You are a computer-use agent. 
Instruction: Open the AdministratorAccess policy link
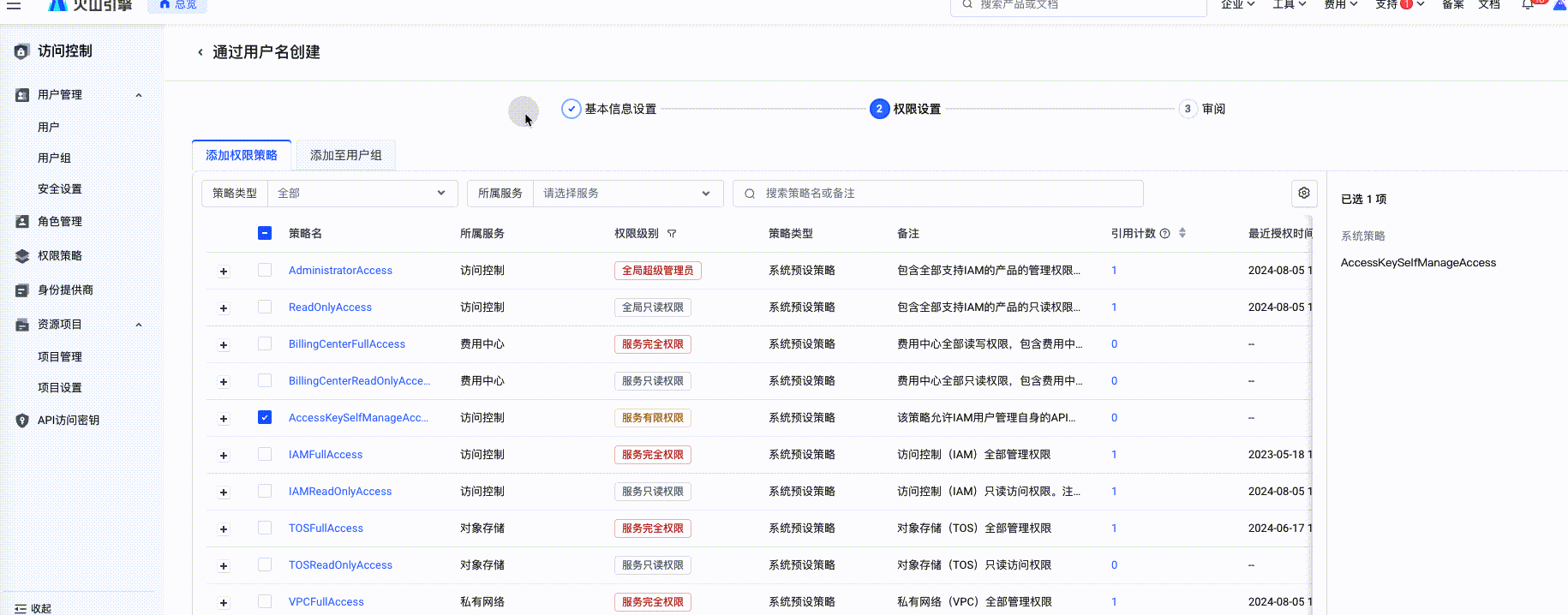click(340, 270)
